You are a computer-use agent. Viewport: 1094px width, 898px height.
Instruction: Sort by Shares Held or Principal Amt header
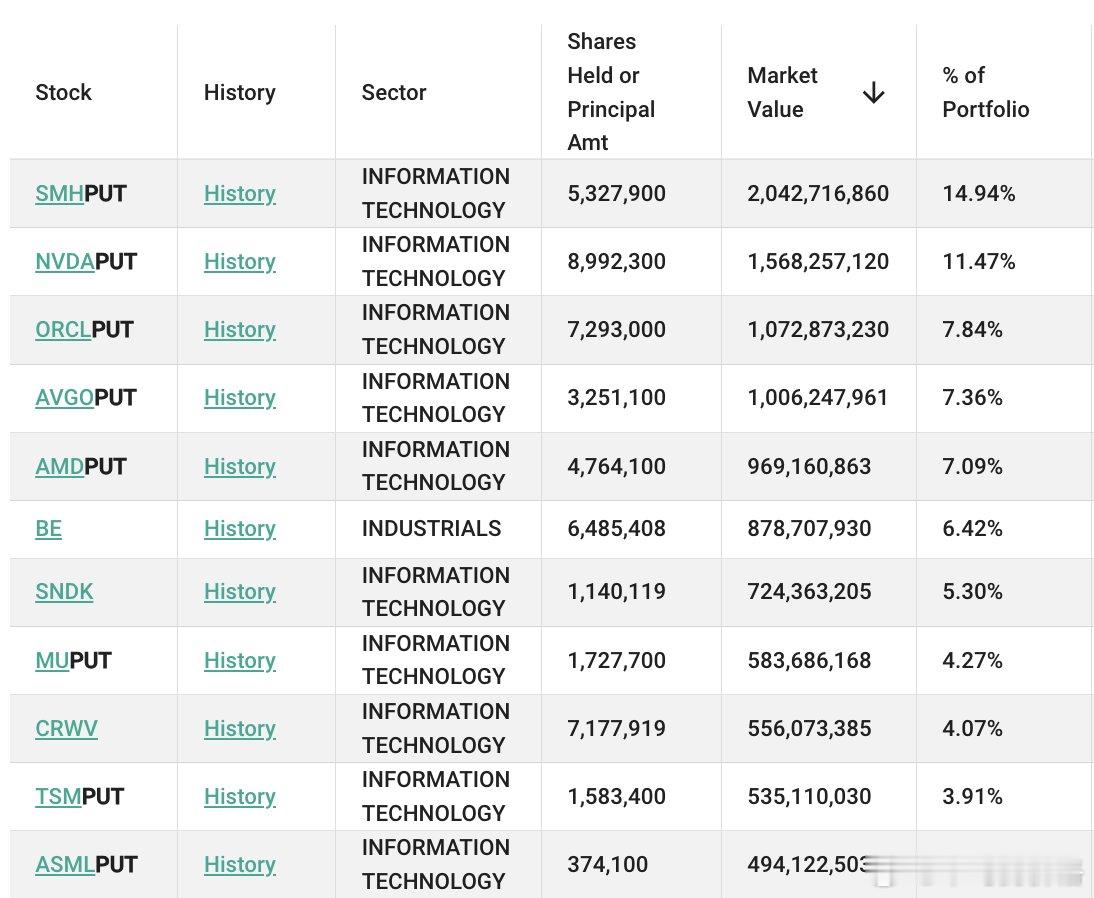[611, 92]
